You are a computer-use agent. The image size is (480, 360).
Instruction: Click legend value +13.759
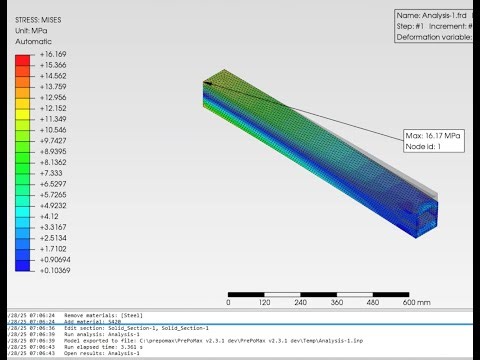tap(53, 87)
